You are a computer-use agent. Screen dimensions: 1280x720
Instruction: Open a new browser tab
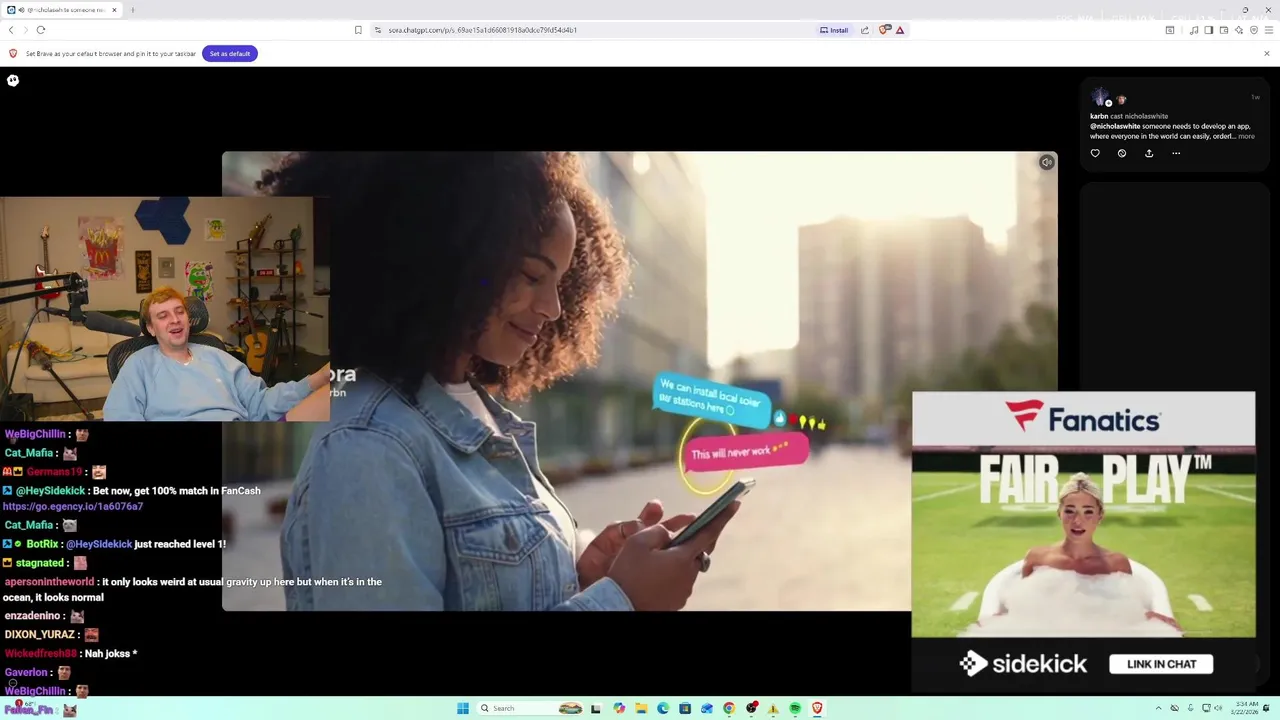pyautogui.click(x=132, y=10)
